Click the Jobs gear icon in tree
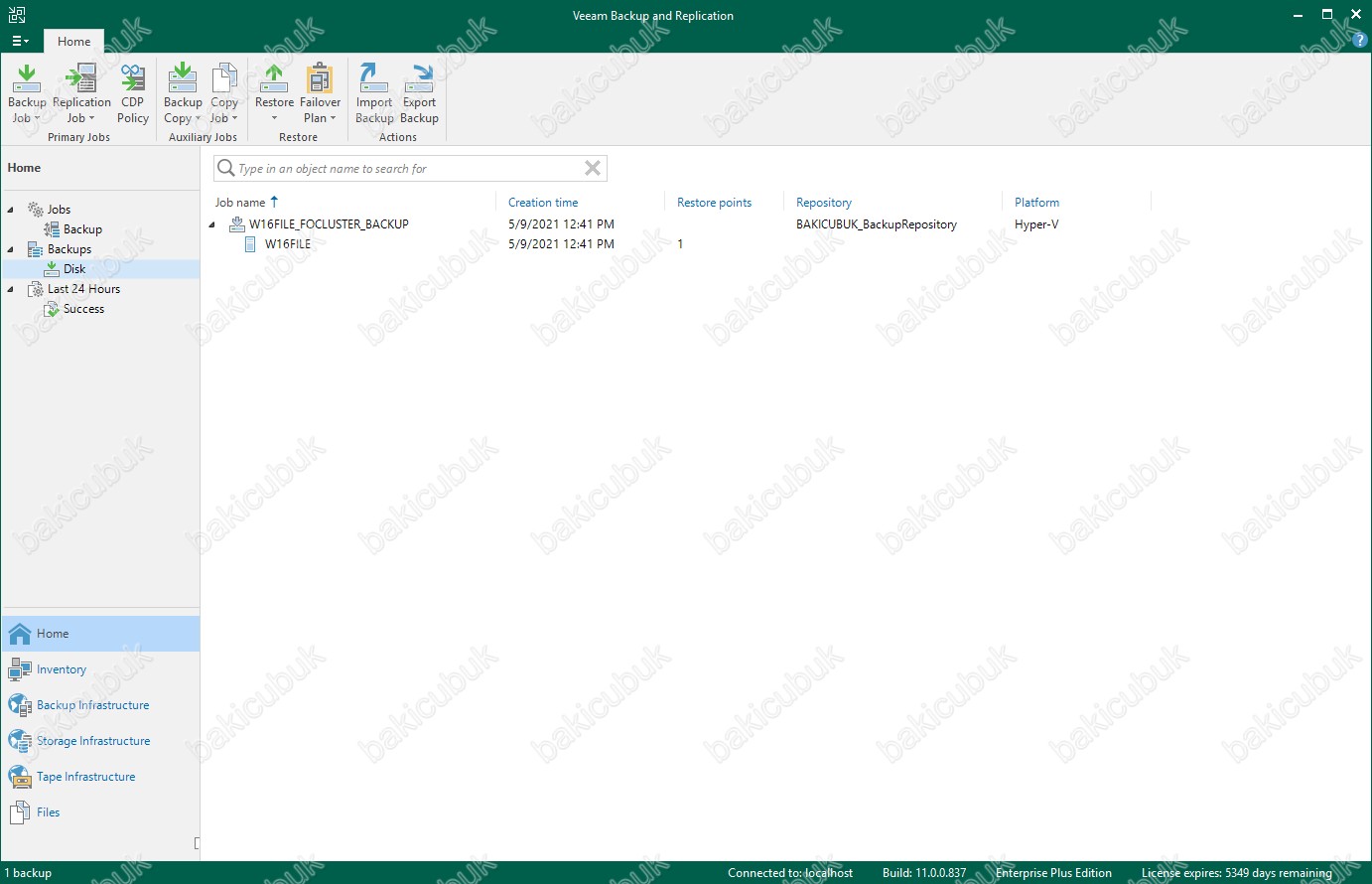Image resolution: width=1372 pixels, height=884 pixels. coord(36,210)
